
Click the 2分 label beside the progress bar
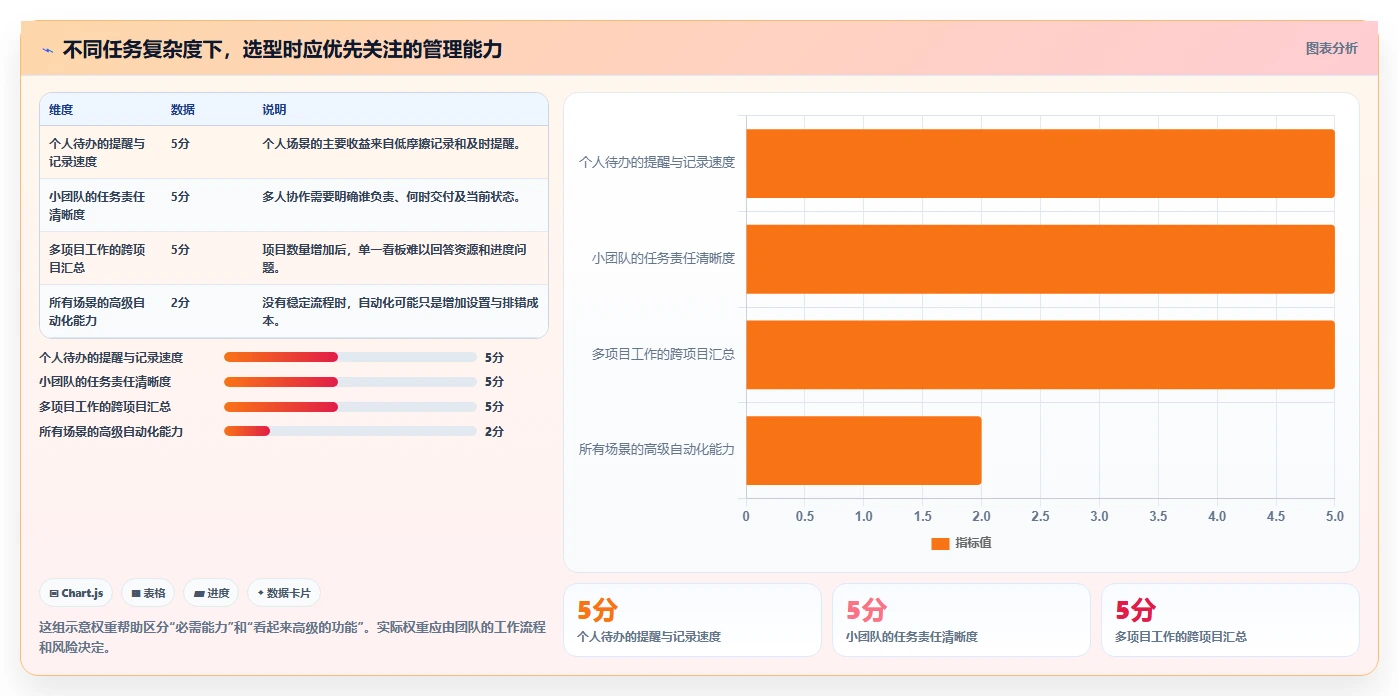494,432
